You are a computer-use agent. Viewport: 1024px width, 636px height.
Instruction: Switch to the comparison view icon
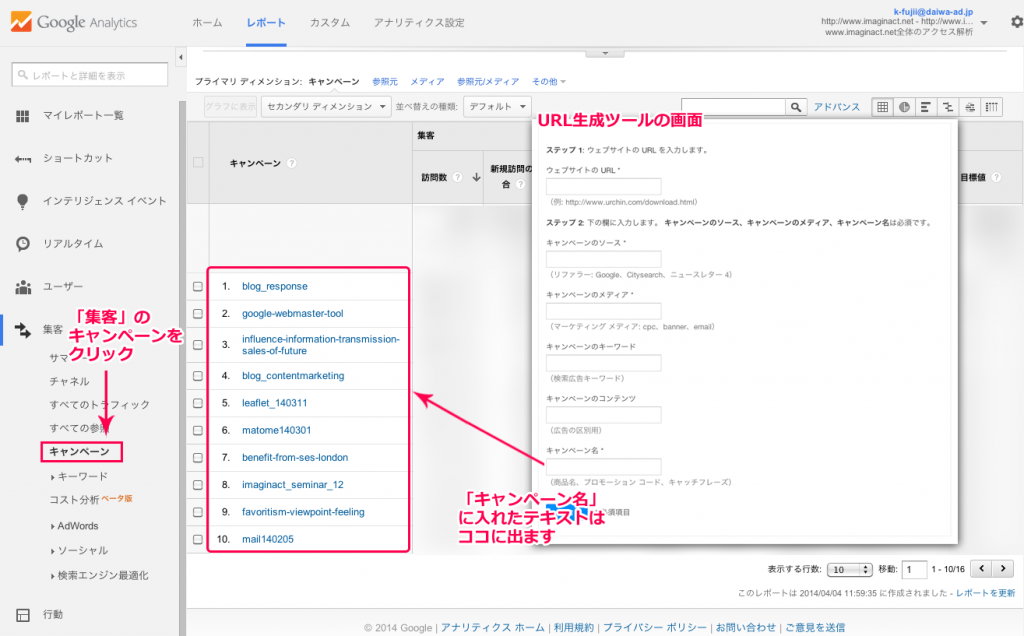point(948,107)
